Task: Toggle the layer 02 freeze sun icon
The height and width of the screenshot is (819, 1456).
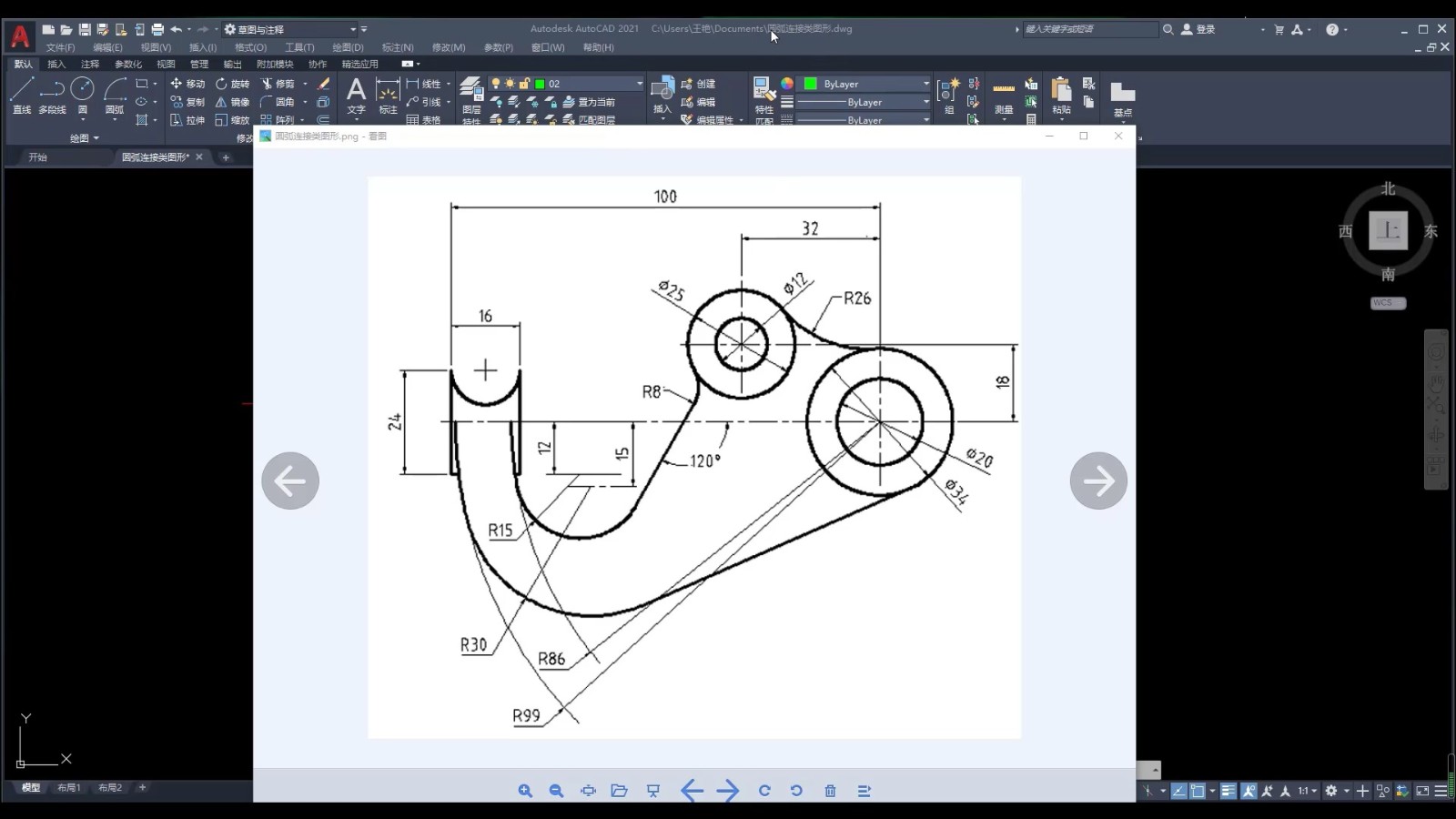Action: [x=510, y=84]
